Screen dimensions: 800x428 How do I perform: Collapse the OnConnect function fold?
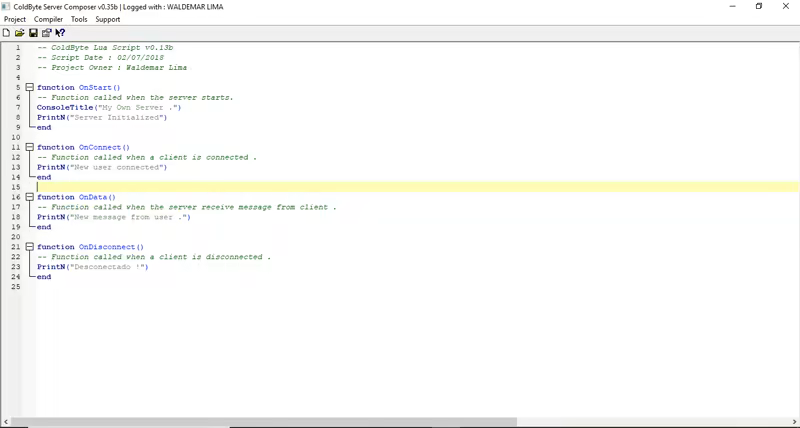[x=29, y=148]
